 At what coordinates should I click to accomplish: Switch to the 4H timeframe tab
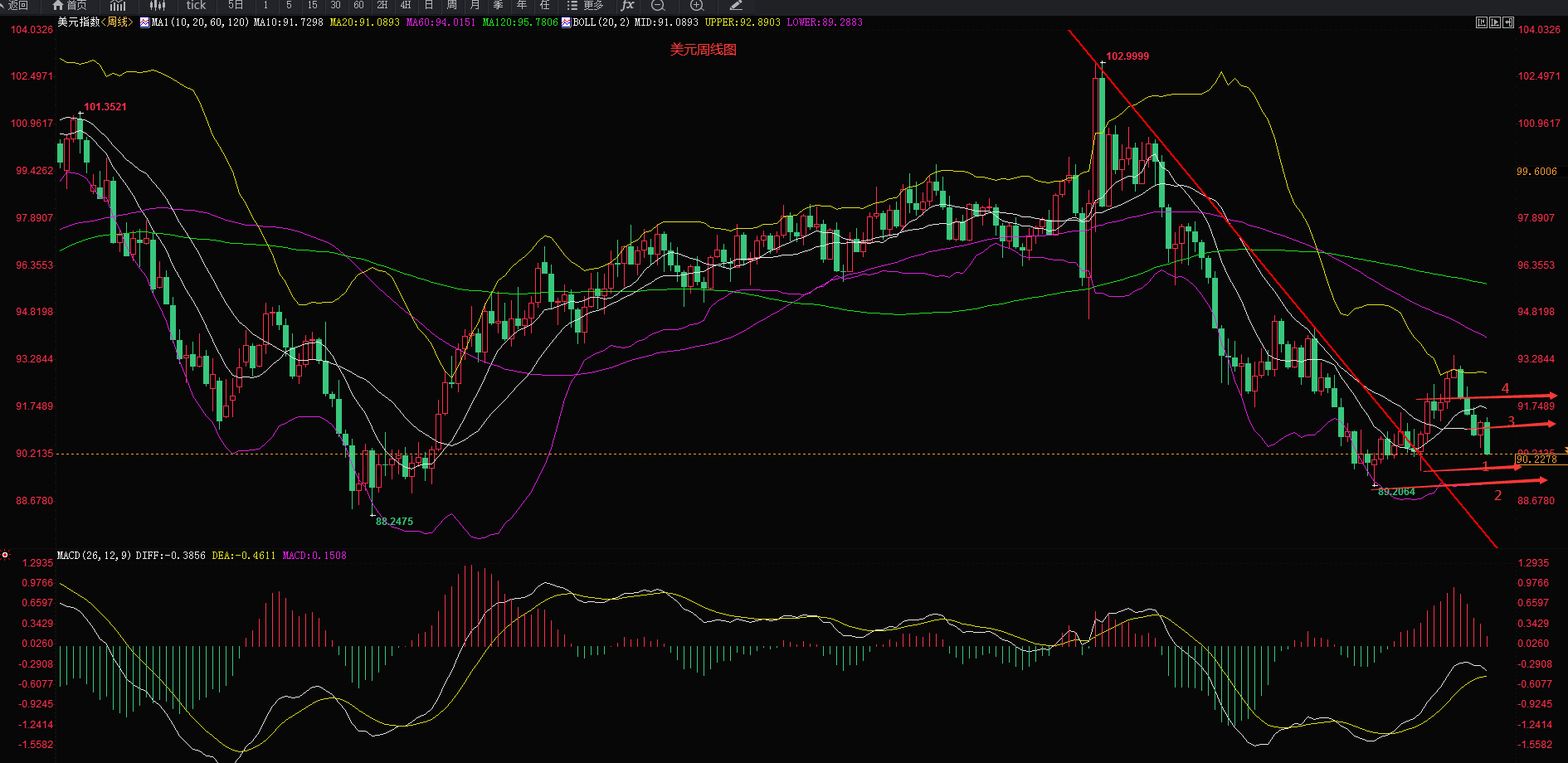pos(406,5)
